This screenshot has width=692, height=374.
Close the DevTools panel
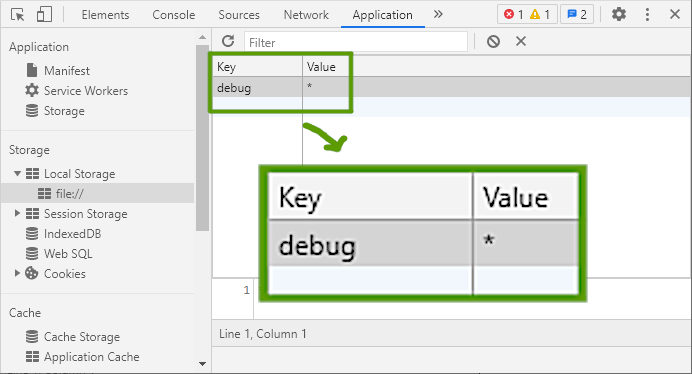674,14
